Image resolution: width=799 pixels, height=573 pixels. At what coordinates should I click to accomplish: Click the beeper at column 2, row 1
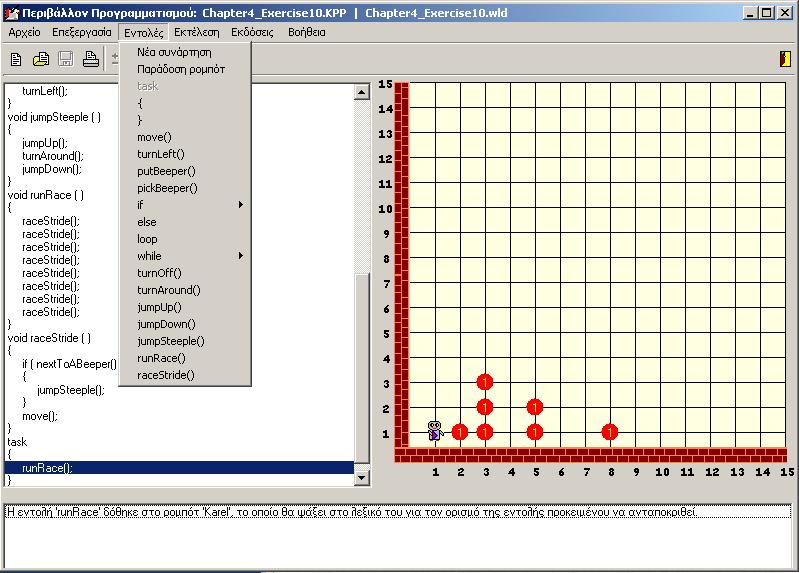[x=460, y=432]
